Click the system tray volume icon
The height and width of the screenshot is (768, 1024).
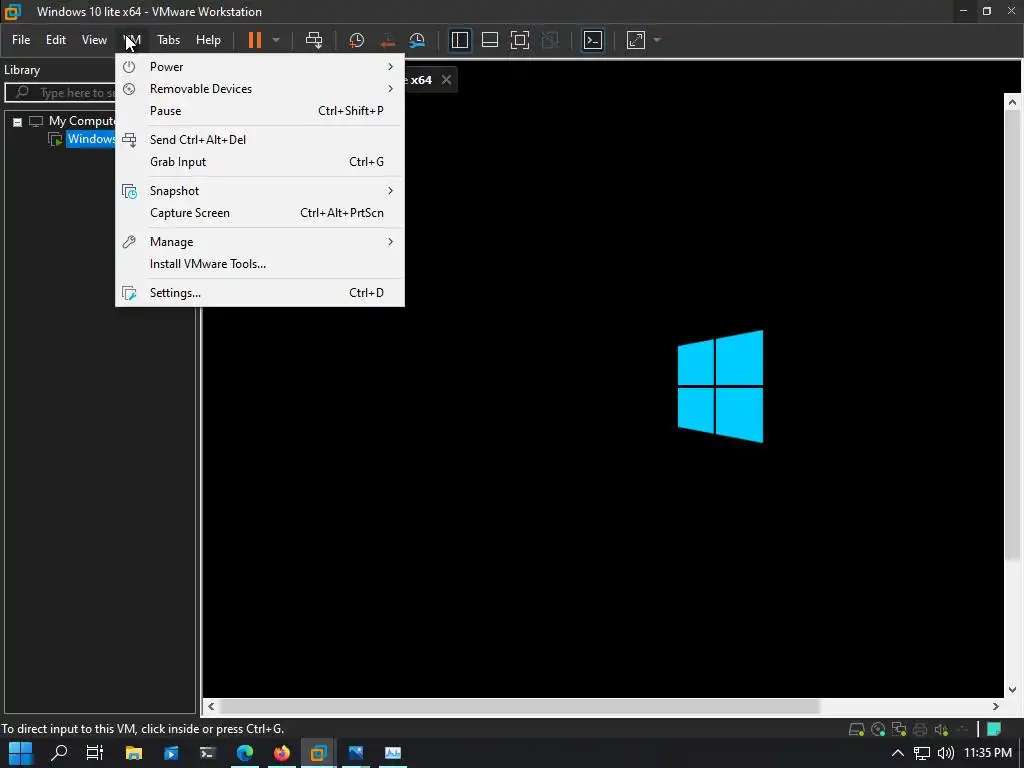tap(945, 753)
